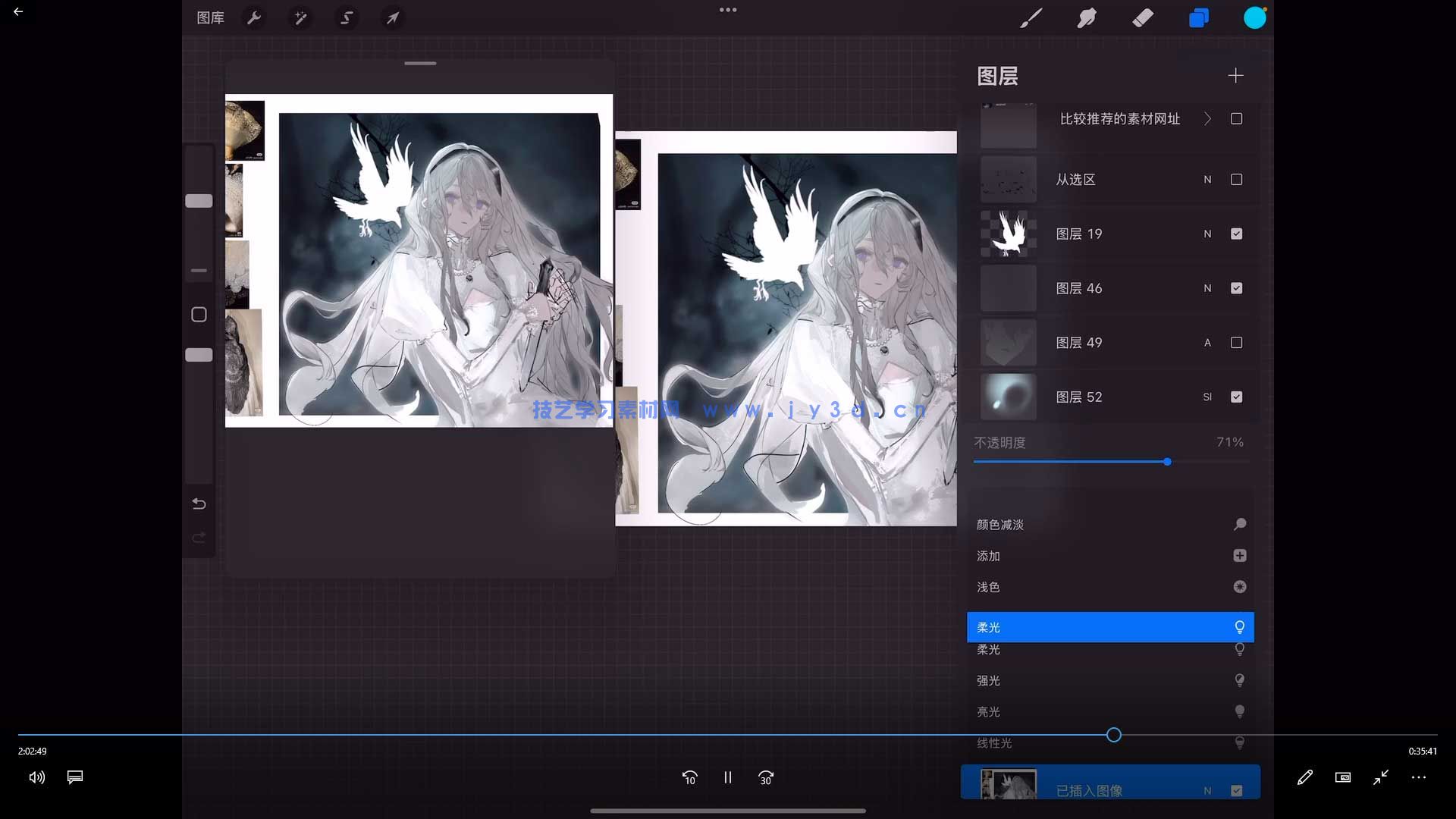
Task: Open blend mode letter N on 图层 46
Action: 1207,288
